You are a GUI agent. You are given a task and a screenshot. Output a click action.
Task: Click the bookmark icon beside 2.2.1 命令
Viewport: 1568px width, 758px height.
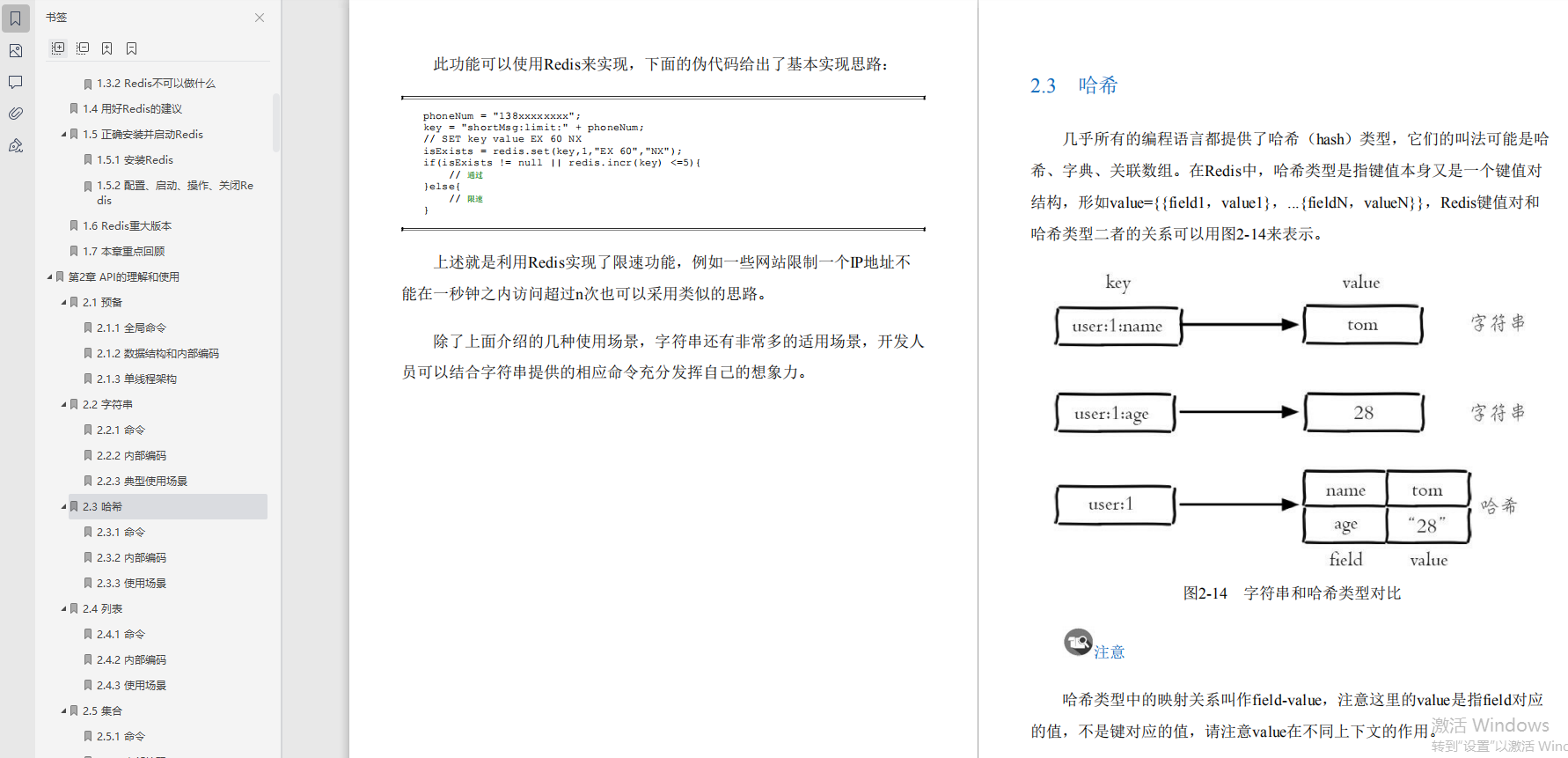click(x=88, y=431)
